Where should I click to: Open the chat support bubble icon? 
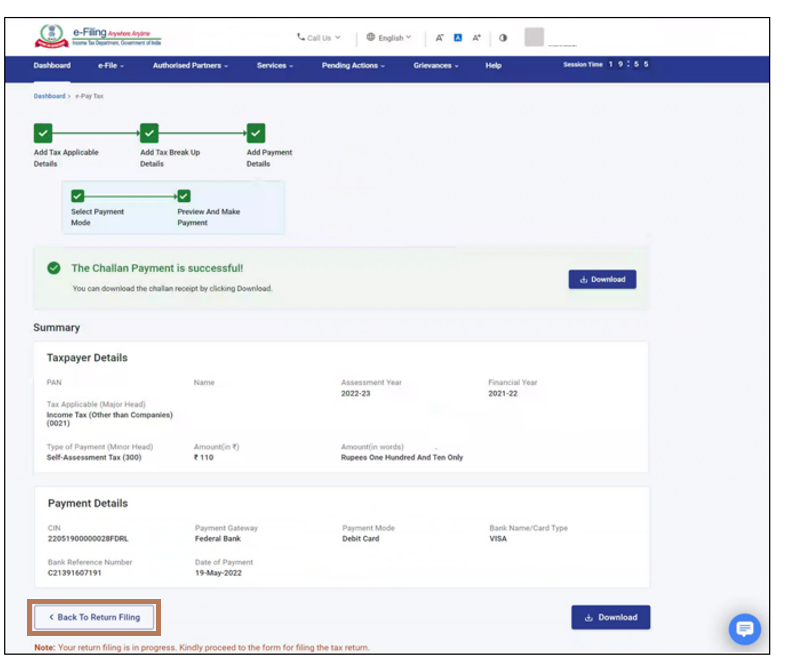(744, 629)
